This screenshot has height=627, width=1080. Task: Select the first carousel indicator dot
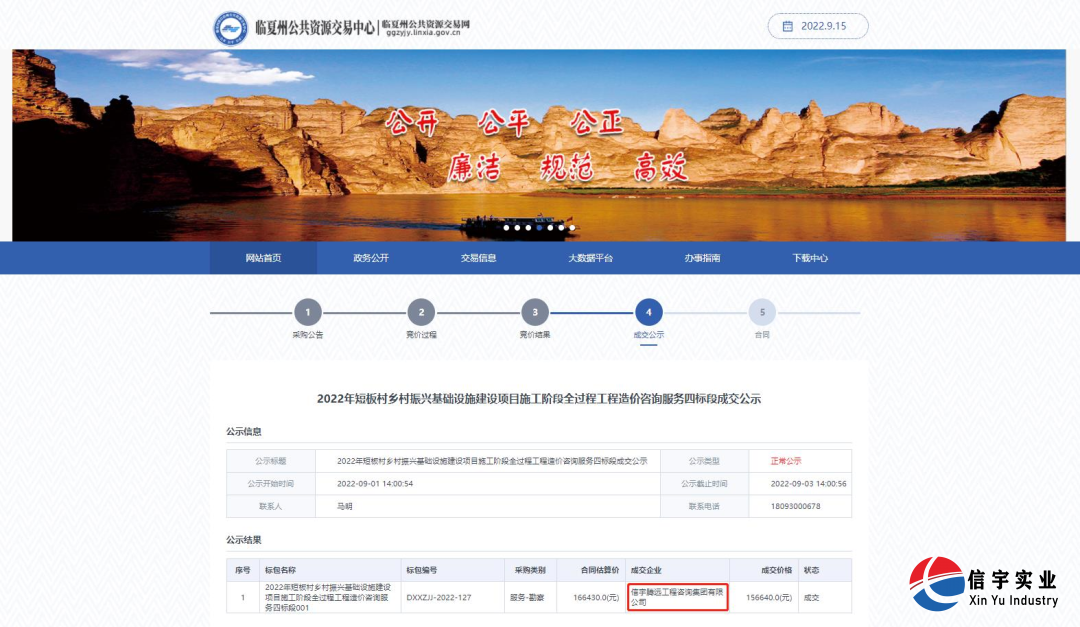tap(507, 227)
